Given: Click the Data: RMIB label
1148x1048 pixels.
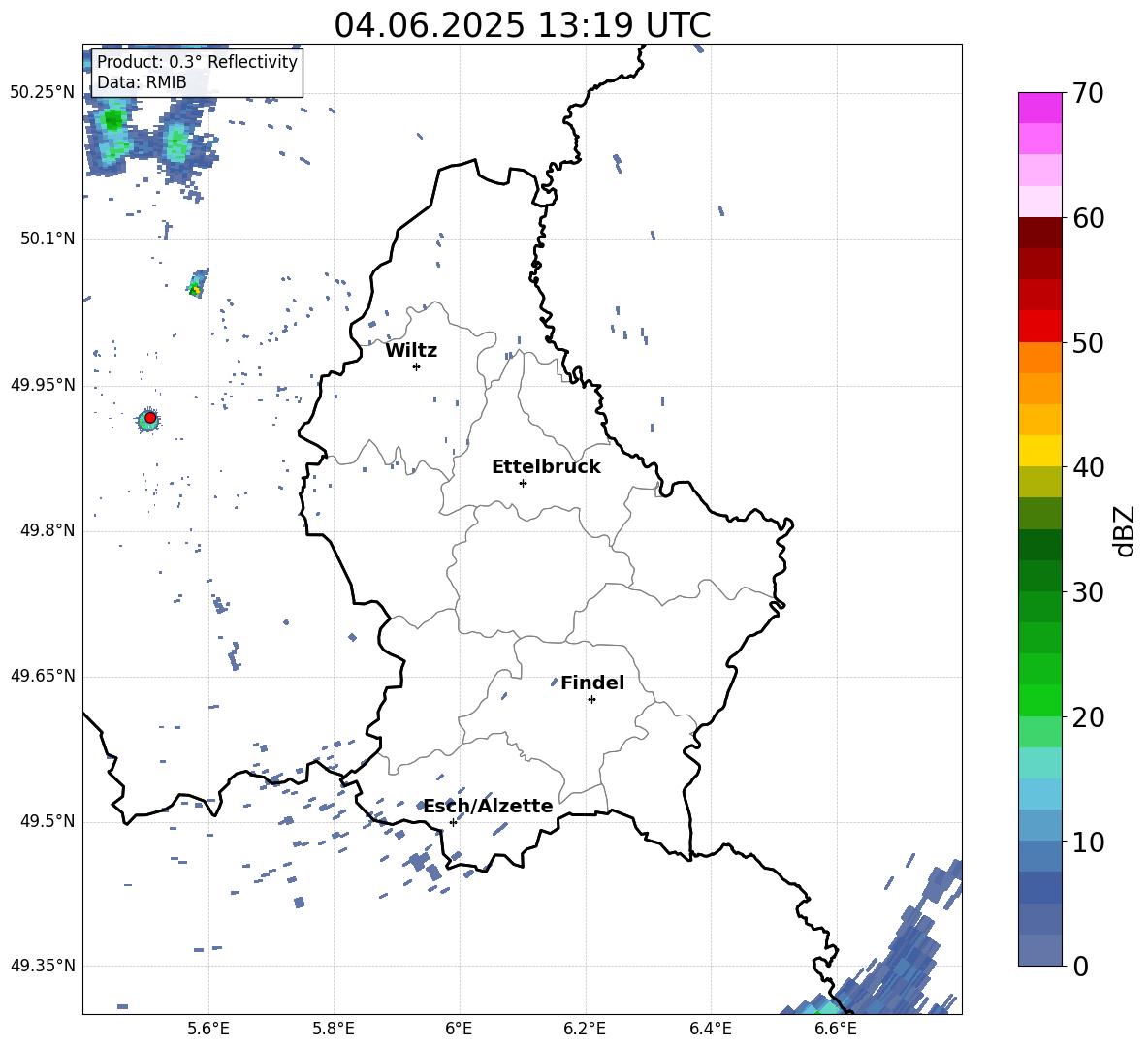Looking at the screenshot, I should click(x=142, y=82).
